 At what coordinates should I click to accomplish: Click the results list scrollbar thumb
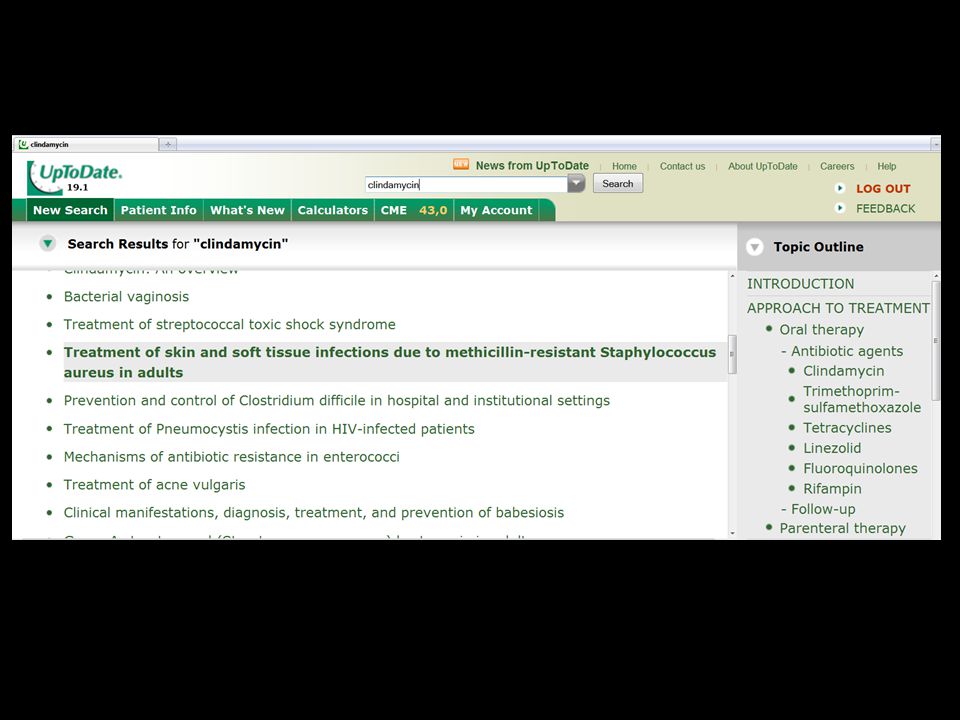[732, 354]
